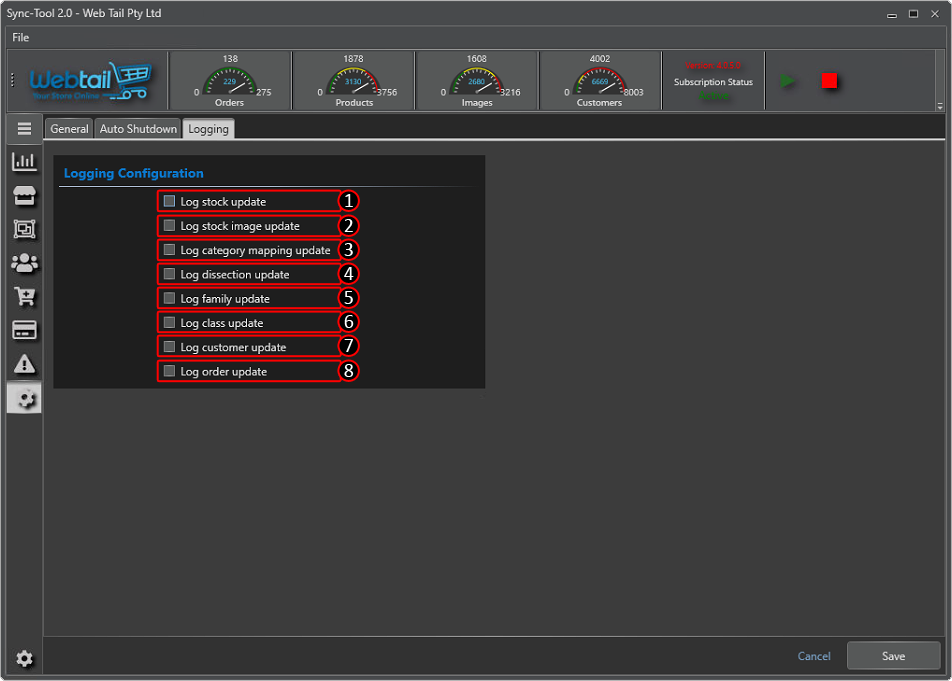952x681 pixels.
Task: Expand the toolbar overflow arrow
Action: point(939,106)
